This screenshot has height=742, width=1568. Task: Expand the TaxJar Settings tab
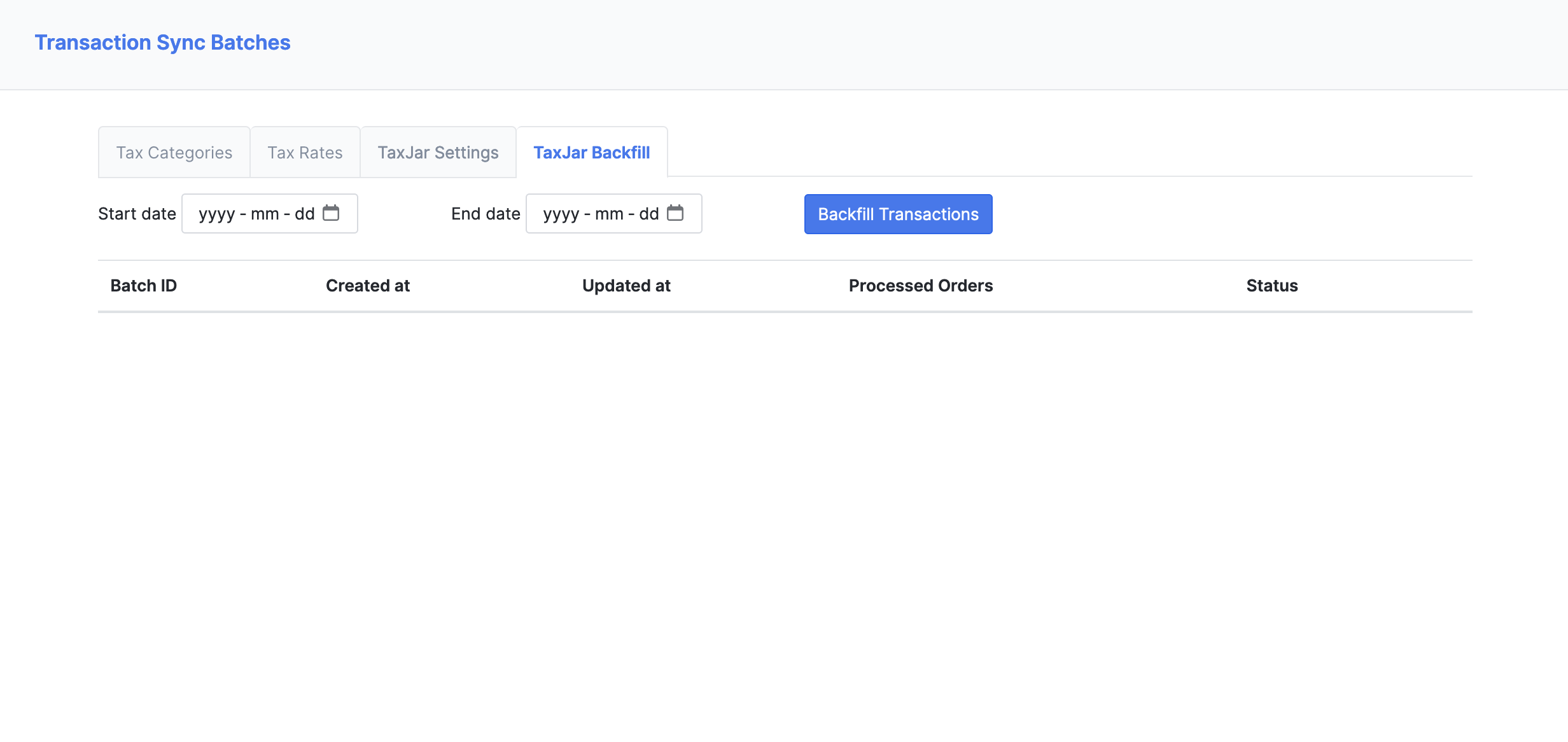click(438, 151)
